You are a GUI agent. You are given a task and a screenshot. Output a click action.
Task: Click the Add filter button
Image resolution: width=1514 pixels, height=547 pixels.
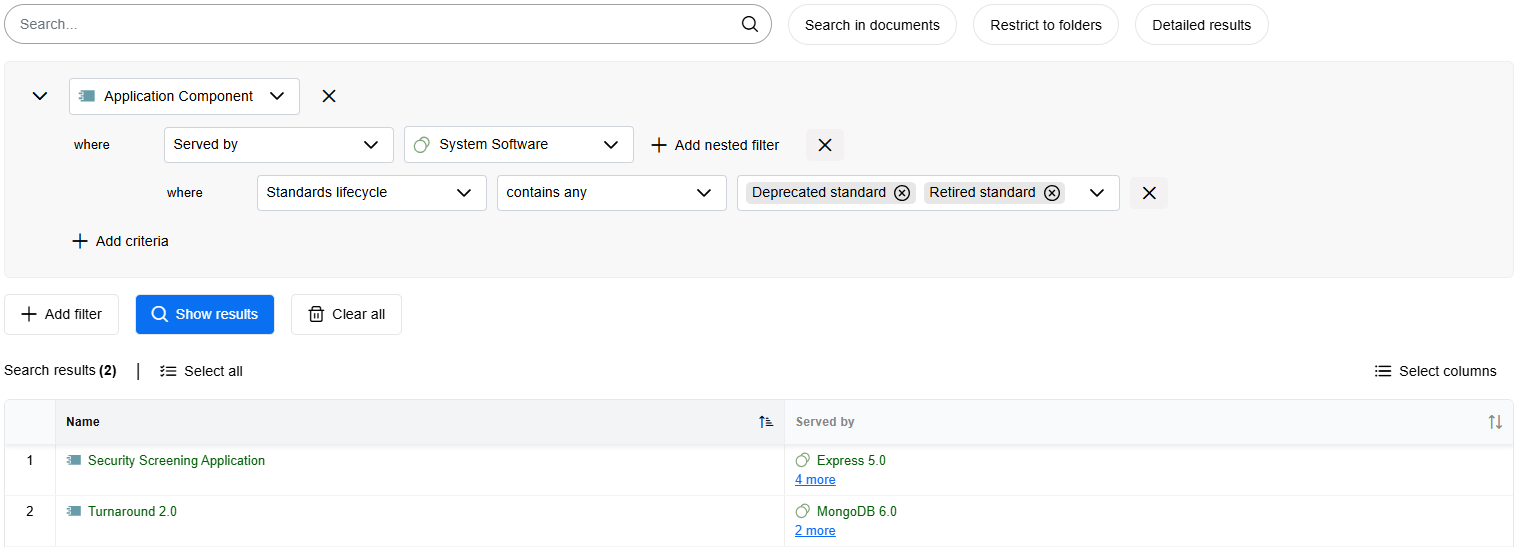click(61, 314)
